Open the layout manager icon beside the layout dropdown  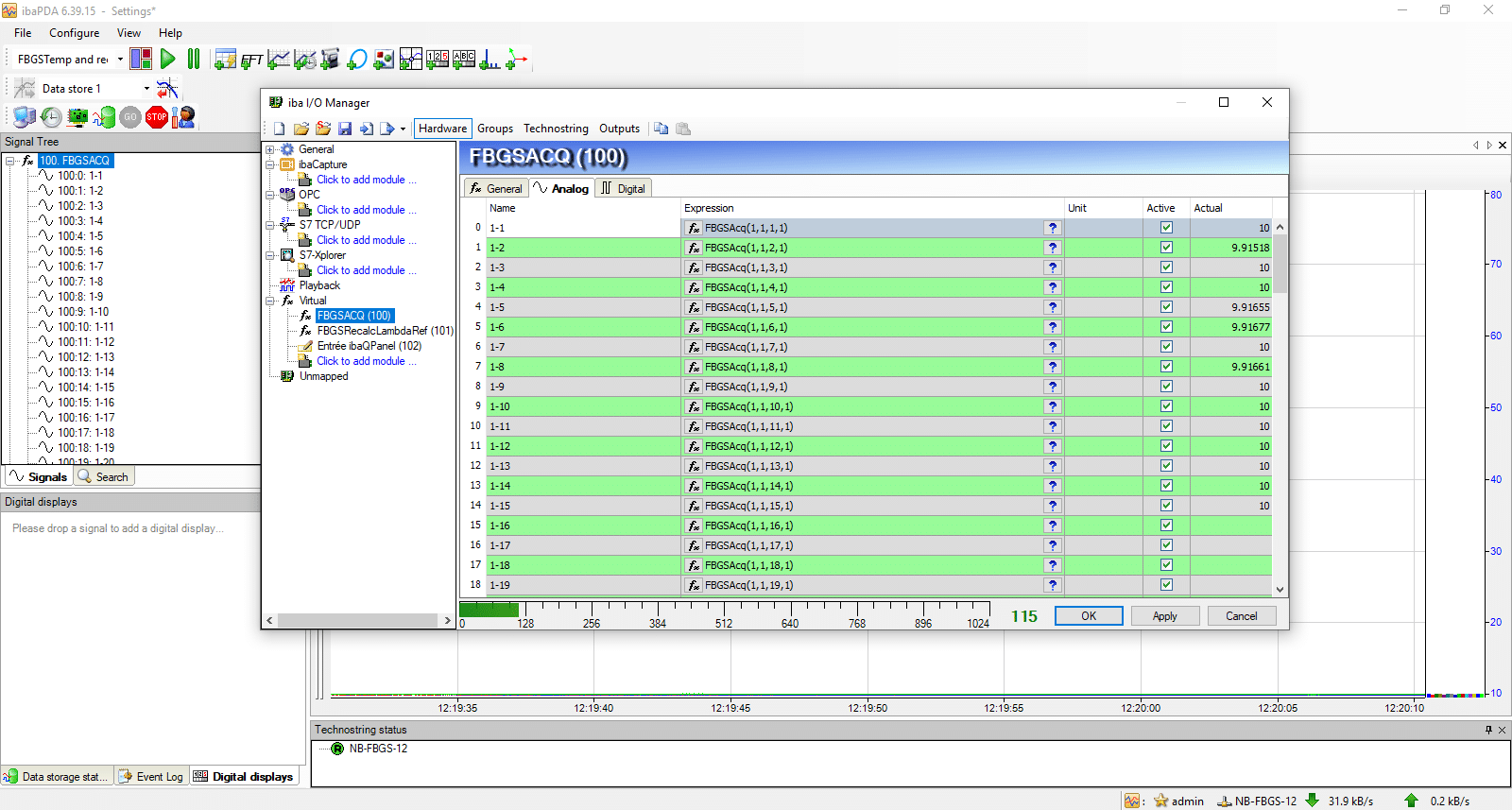click(141, 59)
